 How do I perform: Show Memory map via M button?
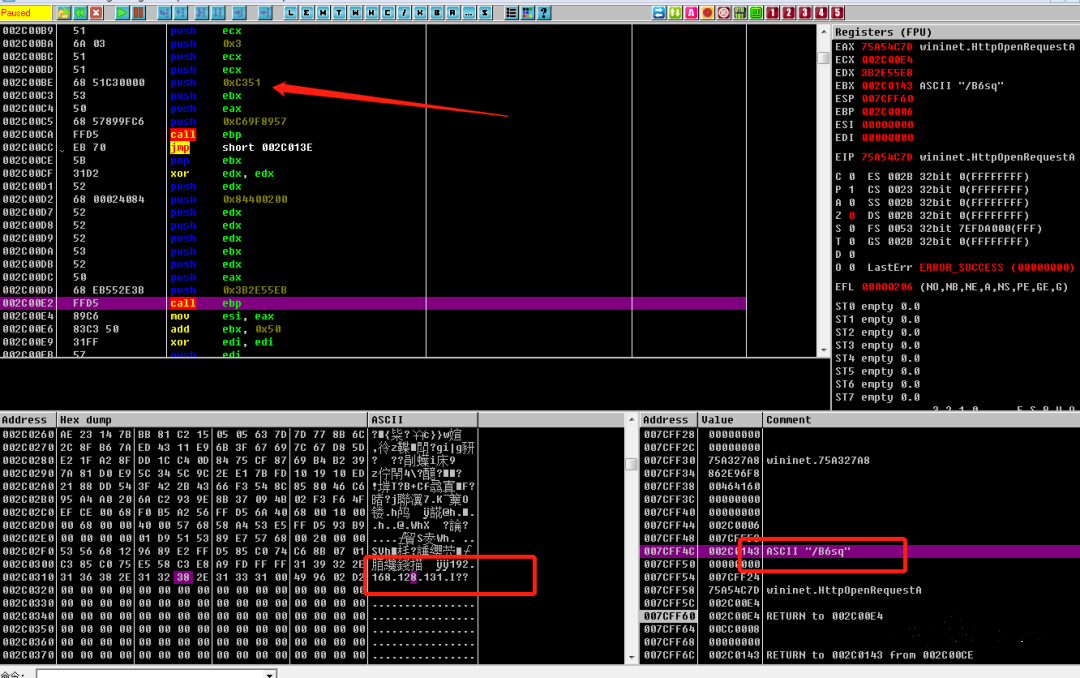[323, 13]
